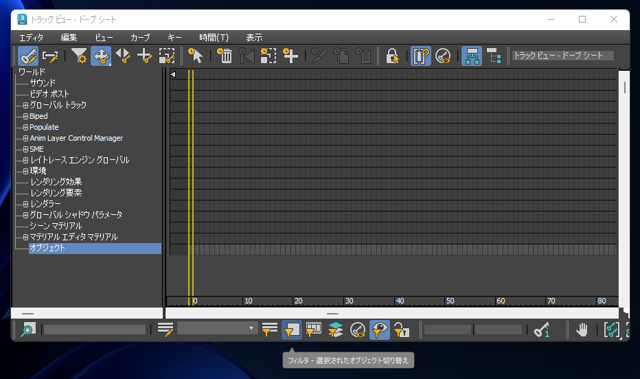Click the select-by-name search field

pyautogui.click(x=95, y=330)
